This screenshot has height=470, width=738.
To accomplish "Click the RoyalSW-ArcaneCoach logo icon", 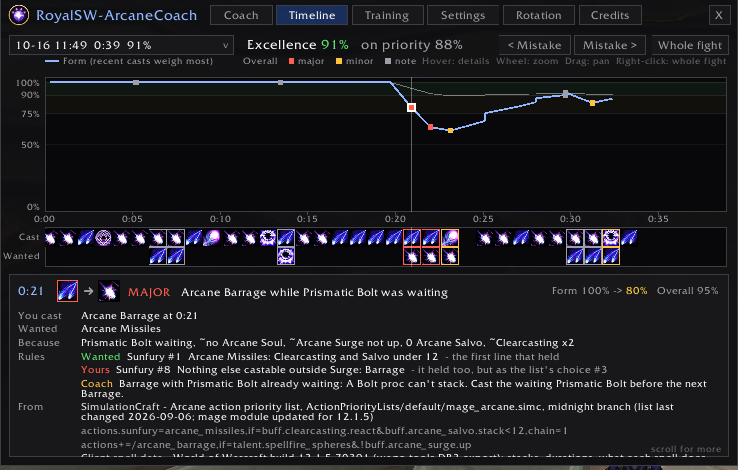I will [x=19, y=15].
